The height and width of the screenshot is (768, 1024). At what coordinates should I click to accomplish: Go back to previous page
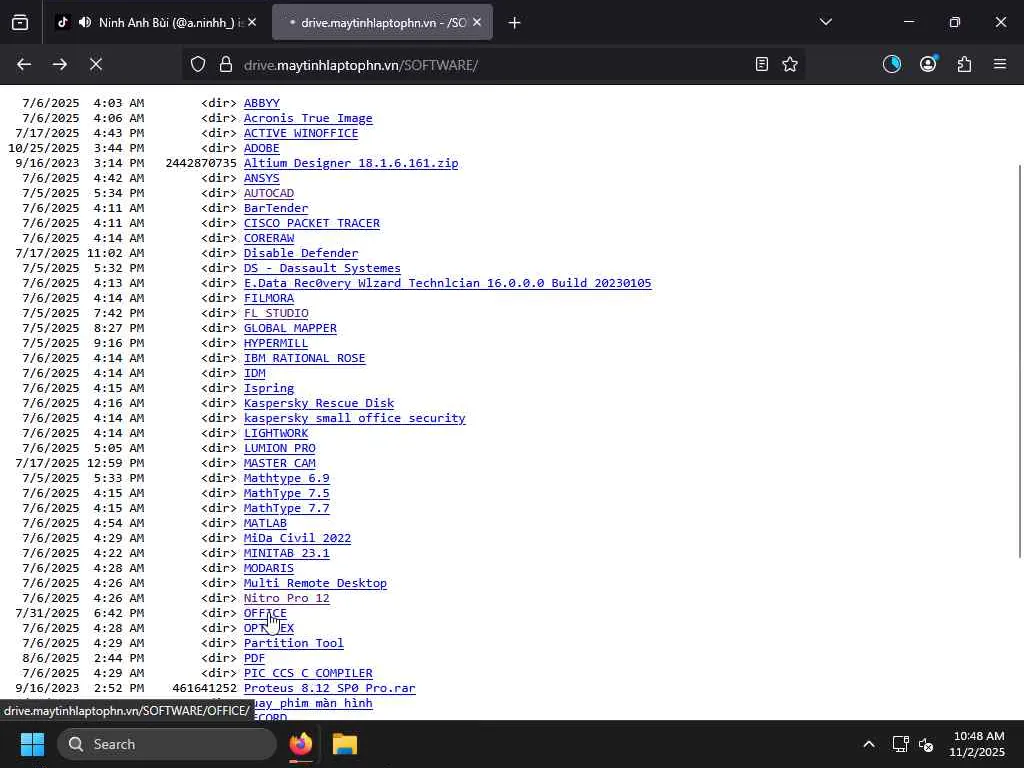[x=24, y=64]
